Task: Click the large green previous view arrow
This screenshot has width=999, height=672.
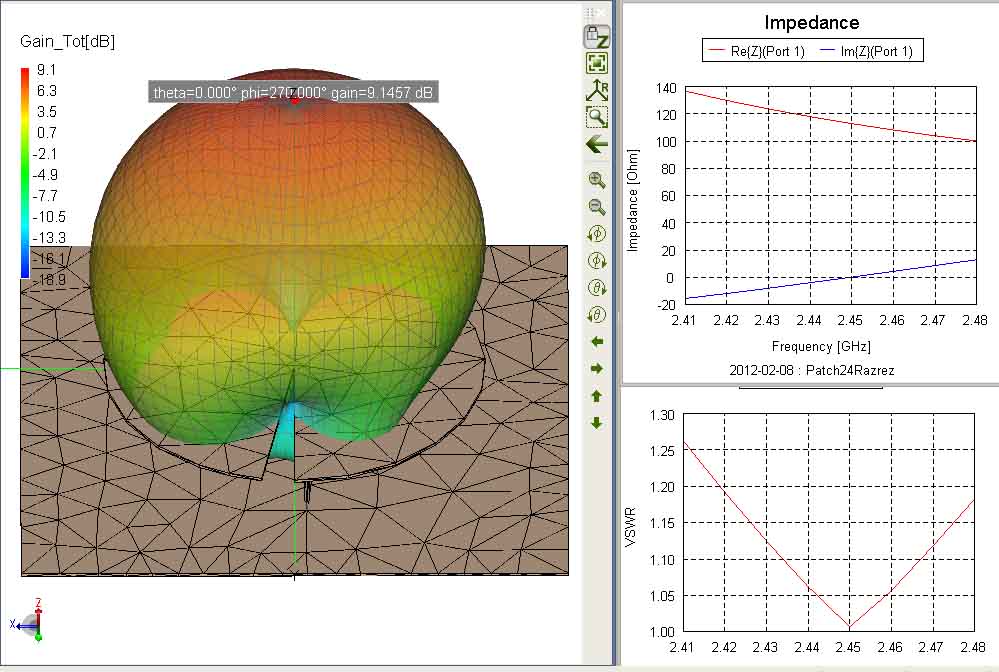Action: pos(596,145)
